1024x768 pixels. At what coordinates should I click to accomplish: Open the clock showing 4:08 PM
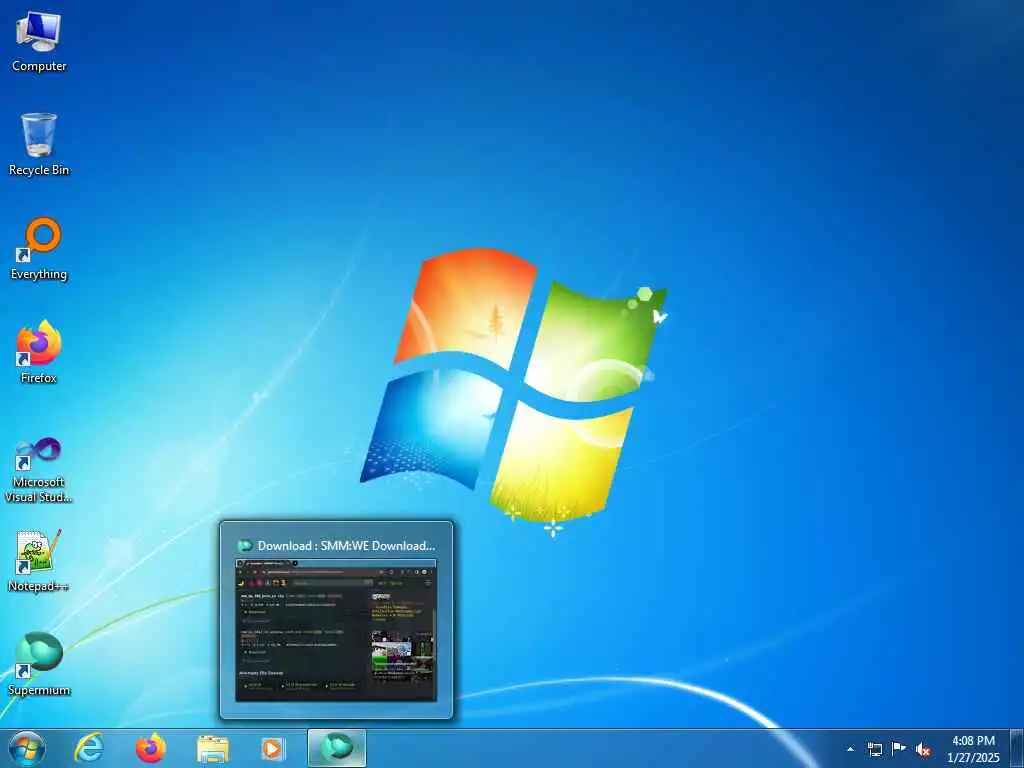point(973,749)
